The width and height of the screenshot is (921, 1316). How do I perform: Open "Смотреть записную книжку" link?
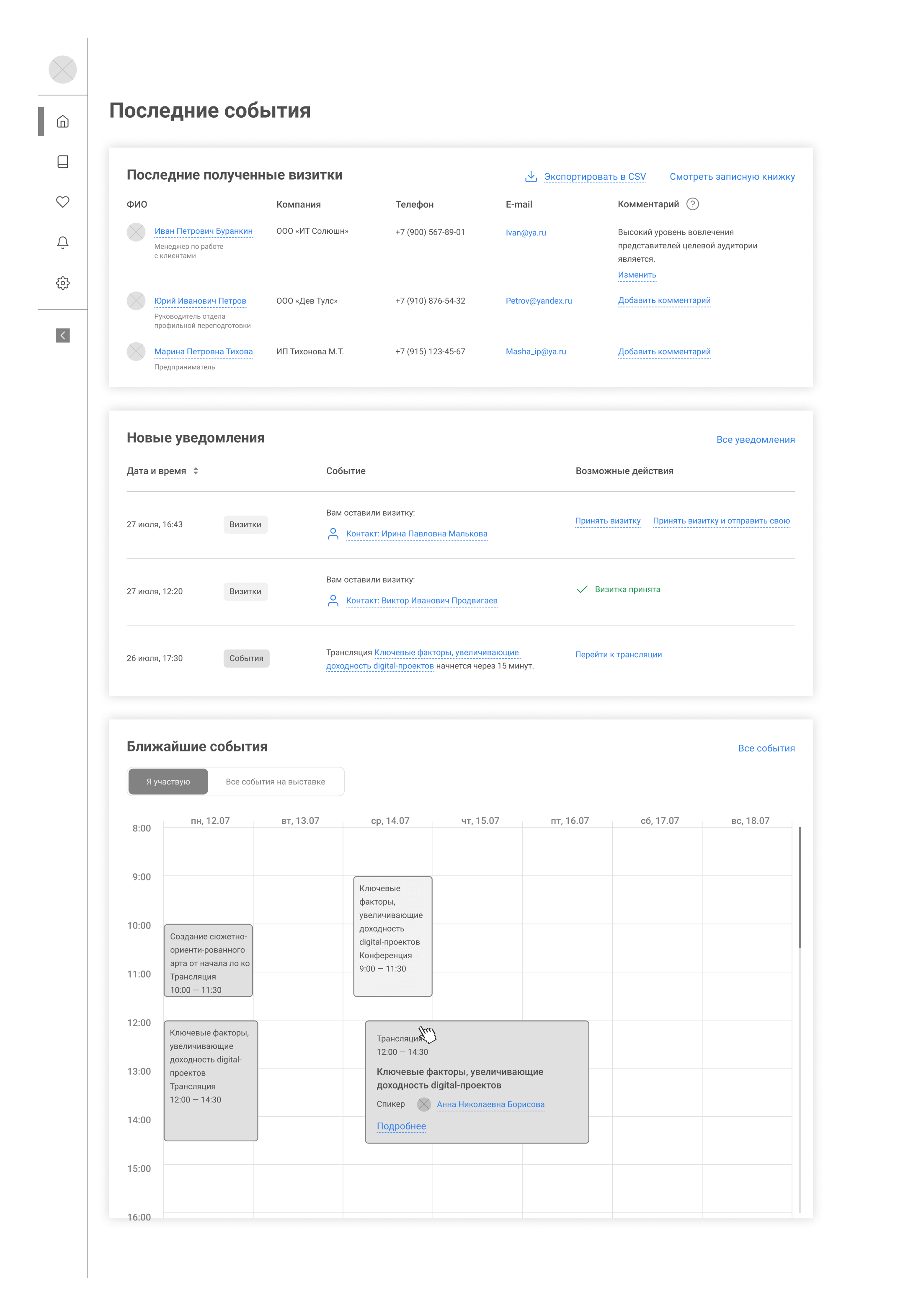(732, 176)
